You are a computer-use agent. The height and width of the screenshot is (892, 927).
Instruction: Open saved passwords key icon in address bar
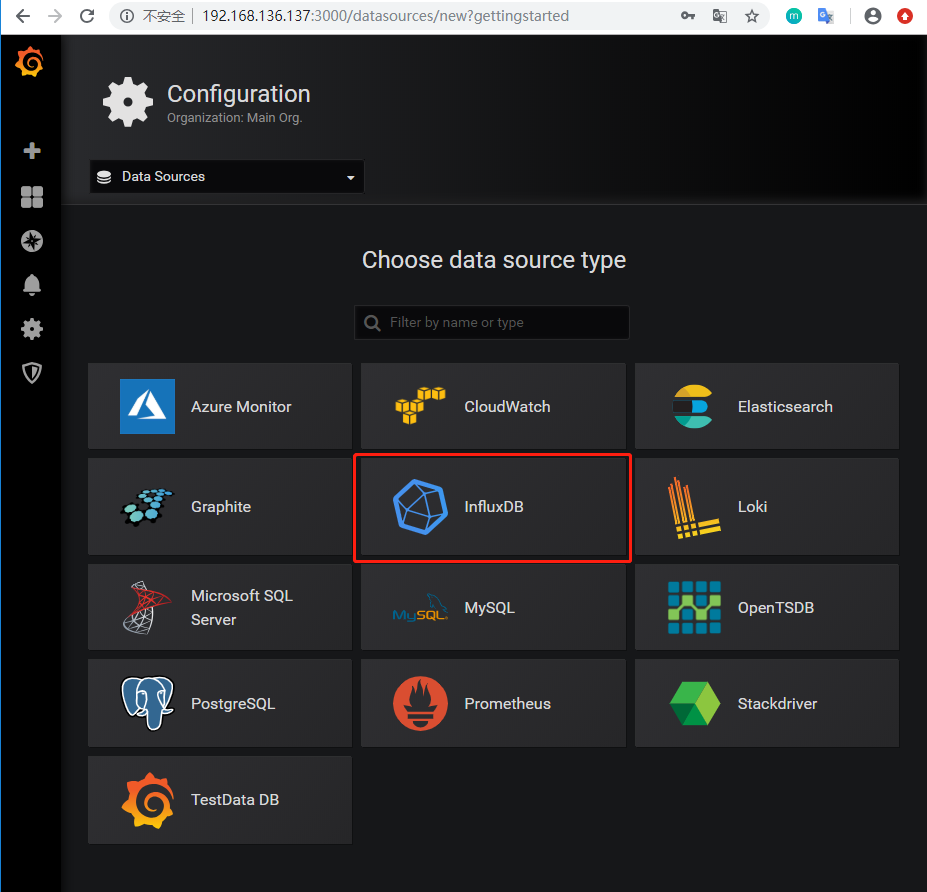(x=688, y=16)
